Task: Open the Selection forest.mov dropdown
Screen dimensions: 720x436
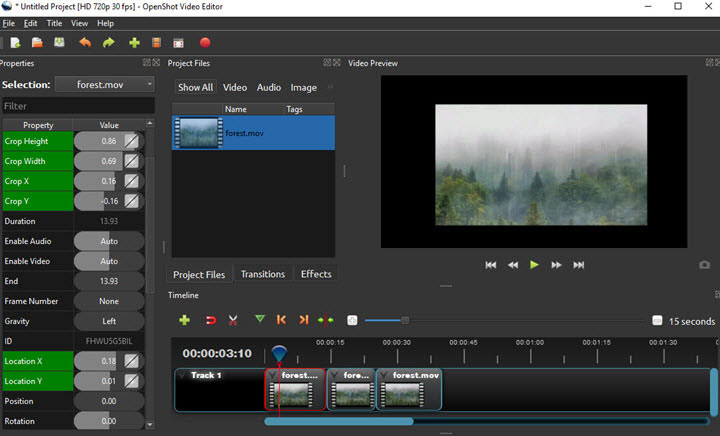Action: click(105, 85)
